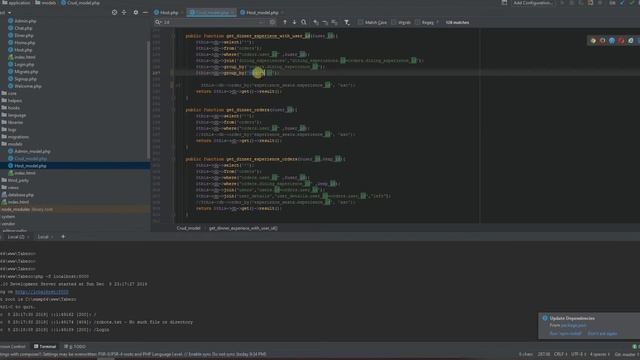Click Crud_model.php in the top breadcrumb
Image resolution: width=640 pixels, height=360 pixels.
[x=80, y=3]
